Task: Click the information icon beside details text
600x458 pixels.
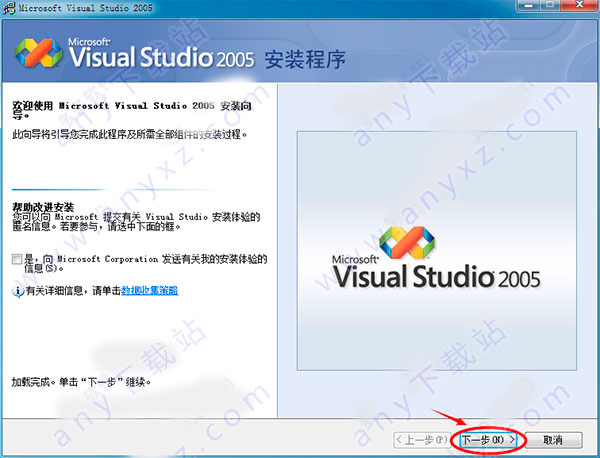Action: 18,291
